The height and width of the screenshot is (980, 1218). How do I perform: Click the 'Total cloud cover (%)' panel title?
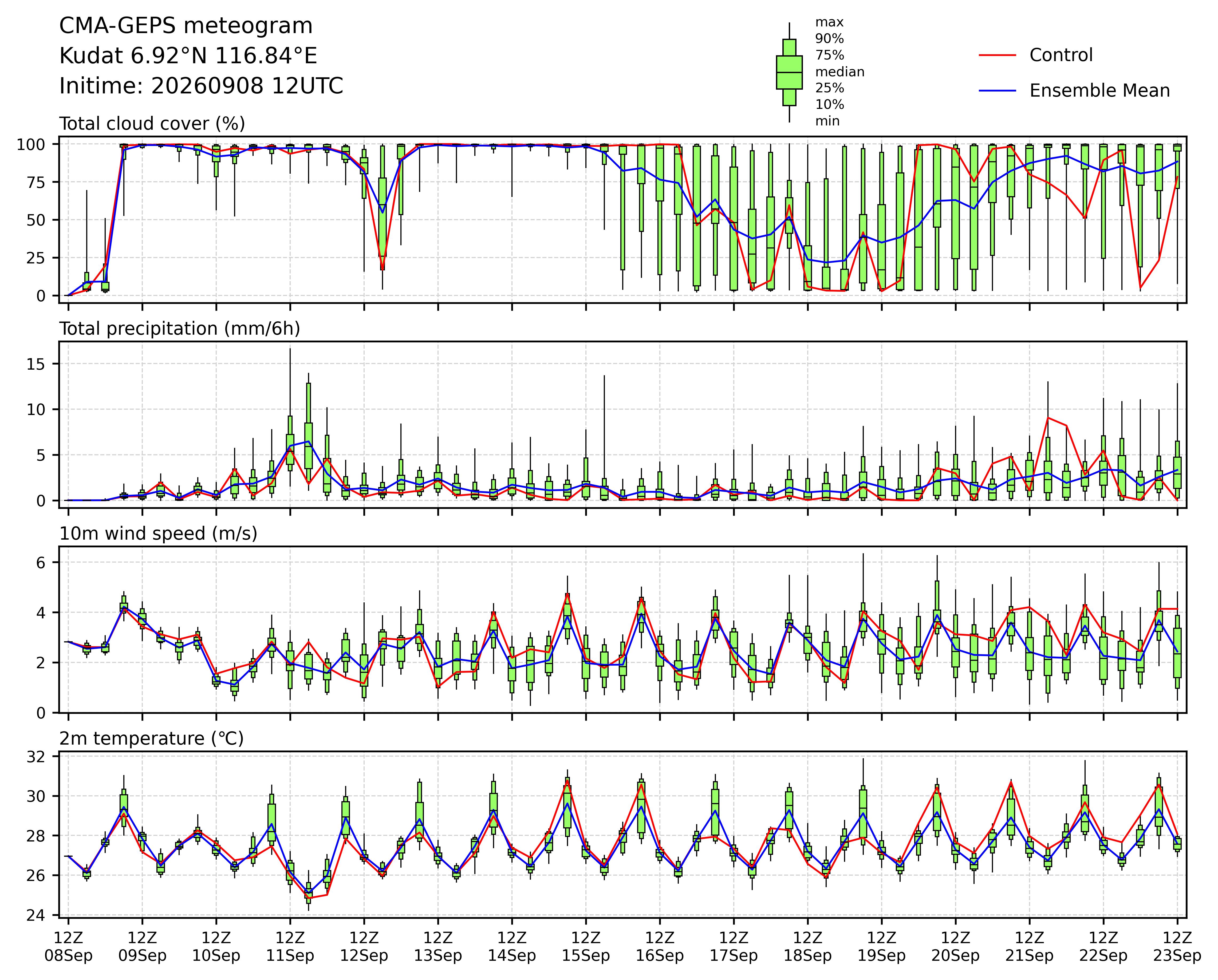click(152, 124)
